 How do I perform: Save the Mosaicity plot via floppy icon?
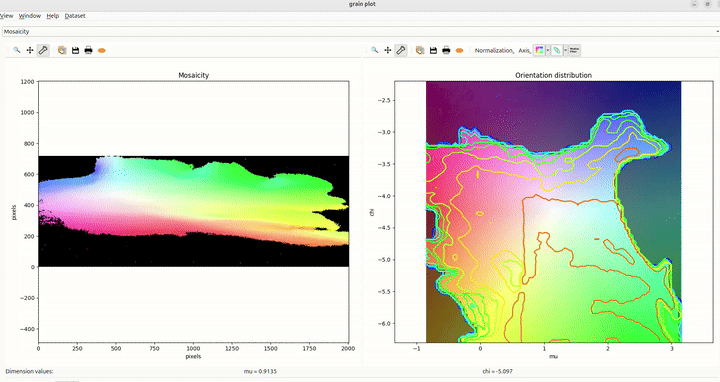pos(75,50)
